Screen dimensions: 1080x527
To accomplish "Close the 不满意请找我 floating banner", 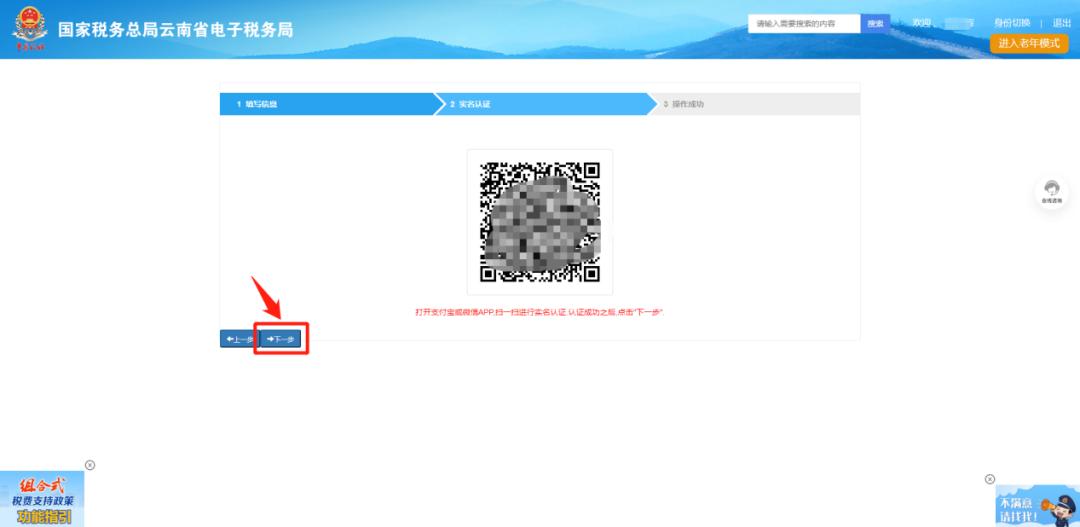I will pyautogui.click(x=990, y=479).
